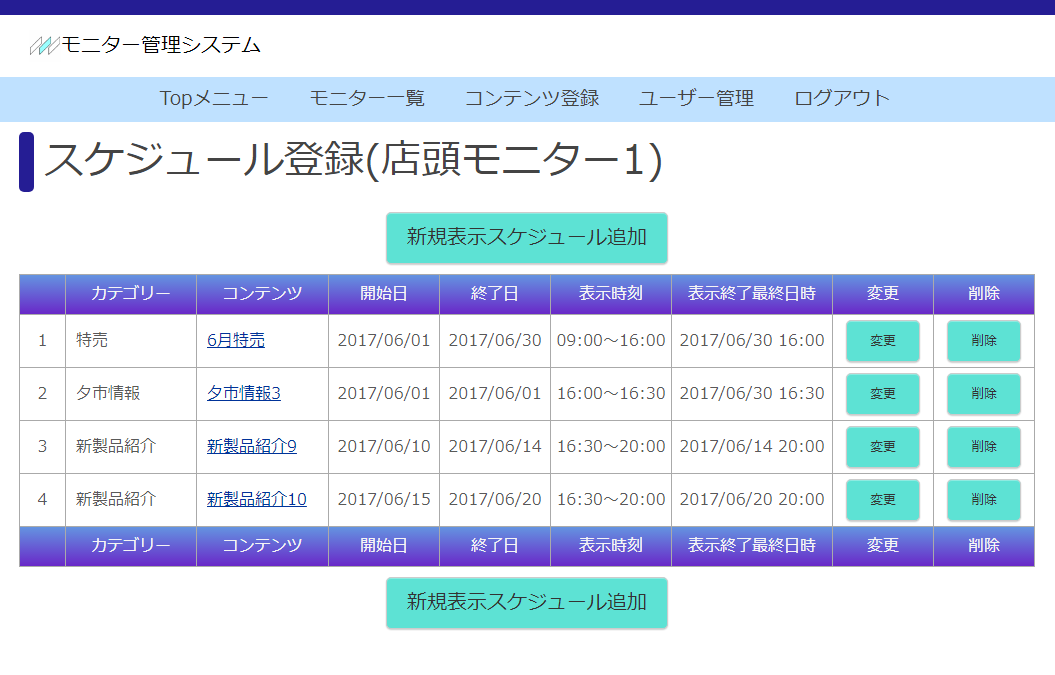This screenshot has width=1055, height=675.
Task: Delete the 夕市情報3 schedule row
Action: [983, 394]
